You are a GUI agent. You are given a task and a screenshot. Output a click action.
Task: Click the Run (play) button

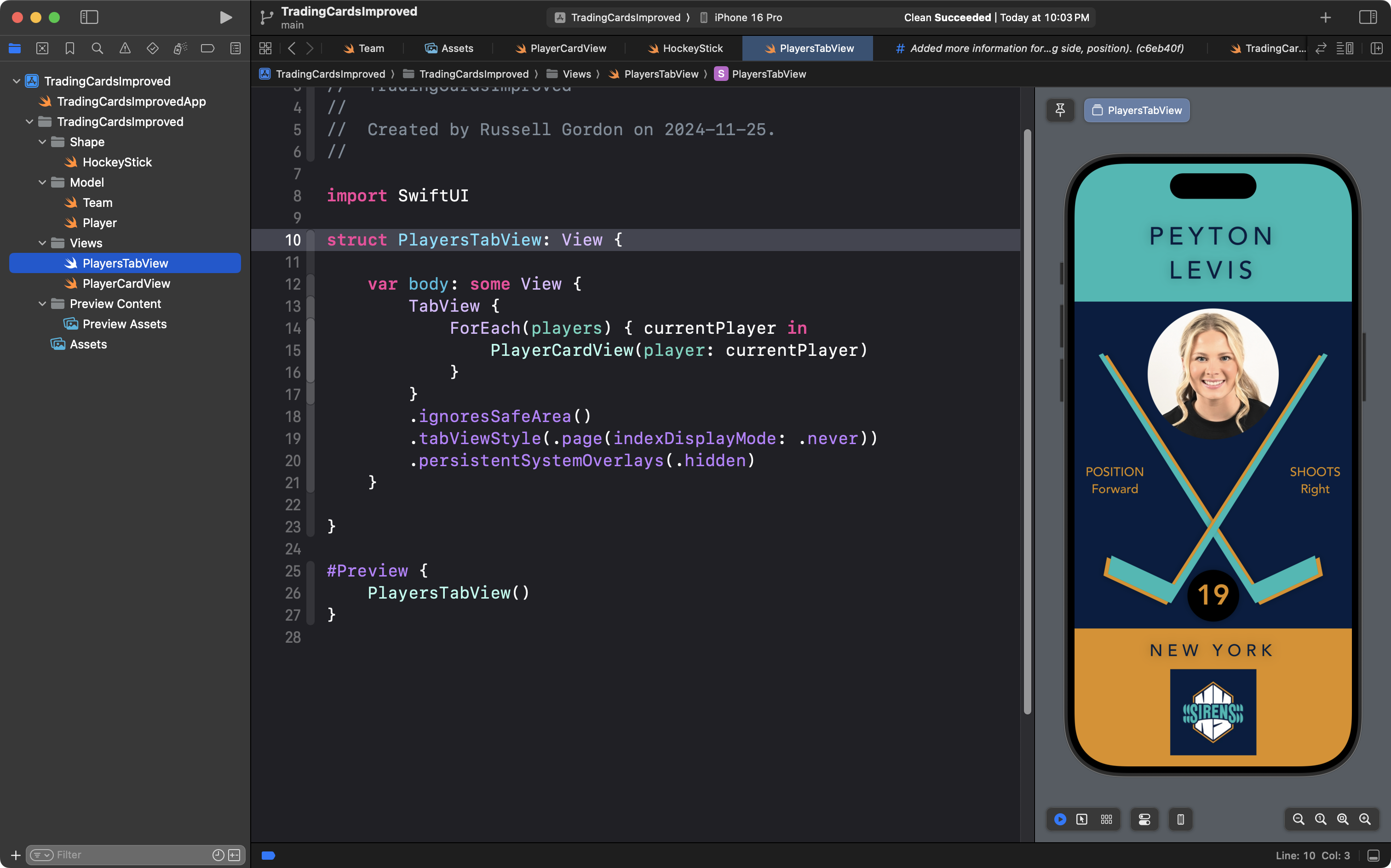pyautogui.click(x=226, y=17)
